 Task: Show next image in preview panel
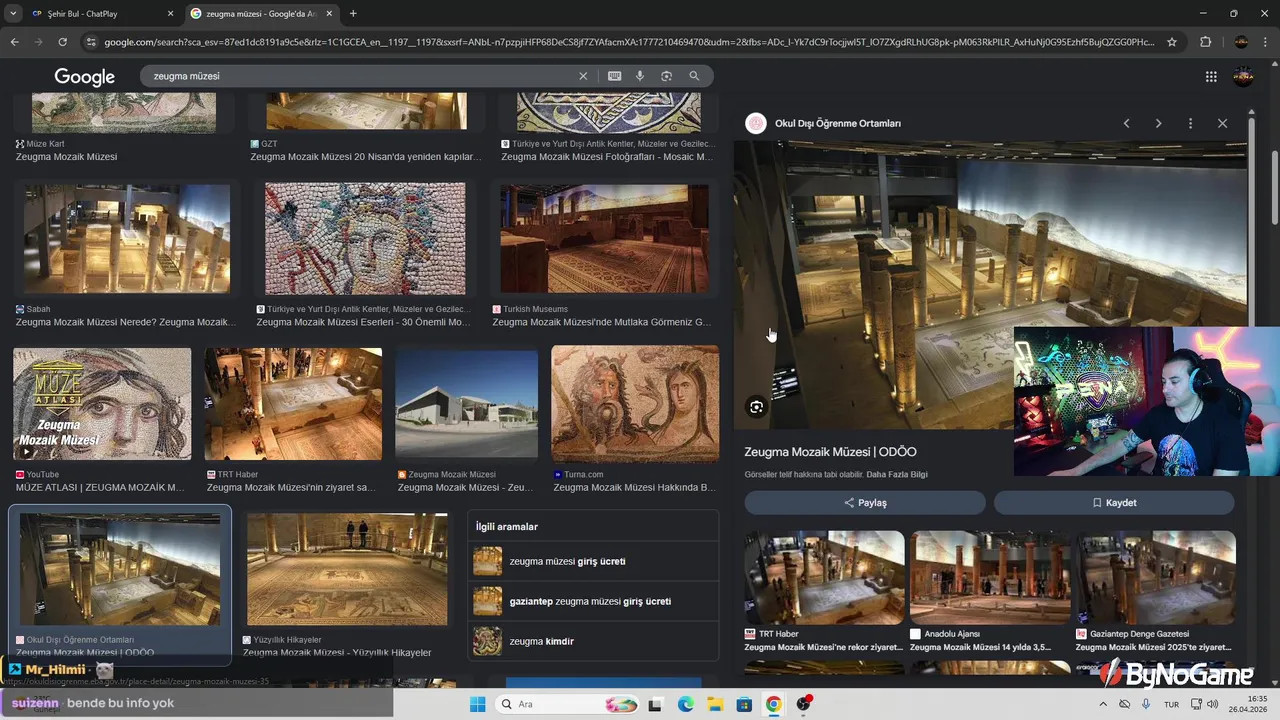[1158, 123]
